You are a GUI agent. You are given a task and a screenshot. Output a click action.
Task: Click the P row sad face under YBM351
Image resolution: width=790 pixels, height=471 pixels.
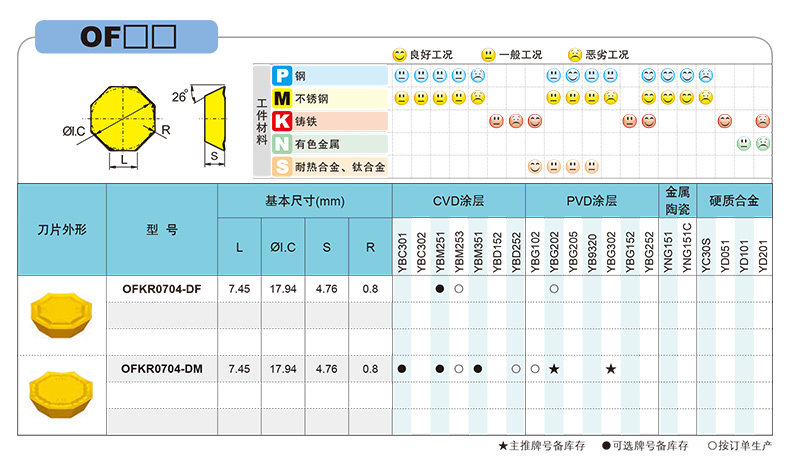click(x=478, y=76)
